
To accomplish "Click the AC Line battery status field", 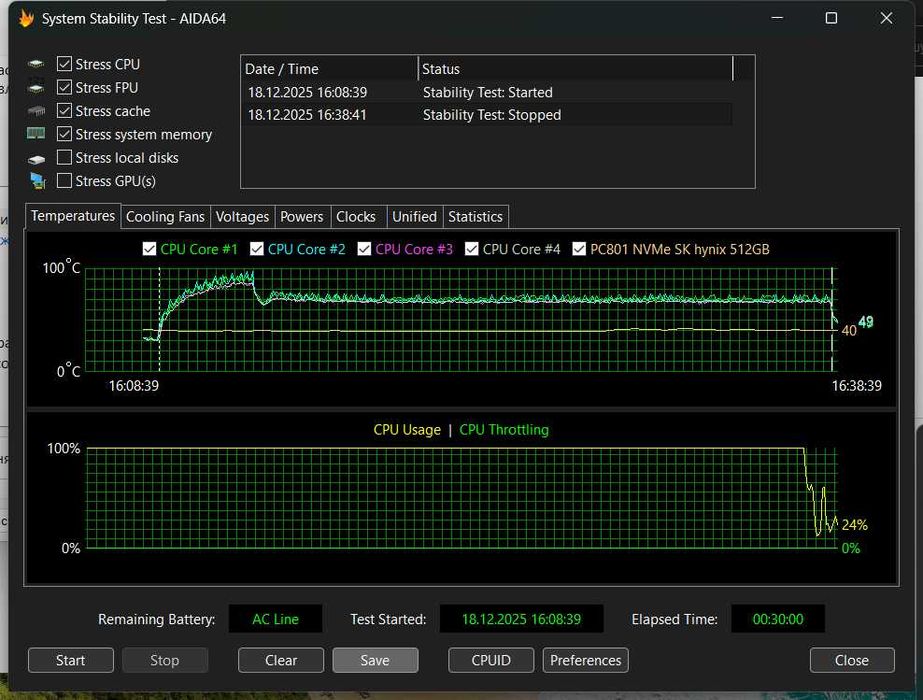I will coord(275,619).
